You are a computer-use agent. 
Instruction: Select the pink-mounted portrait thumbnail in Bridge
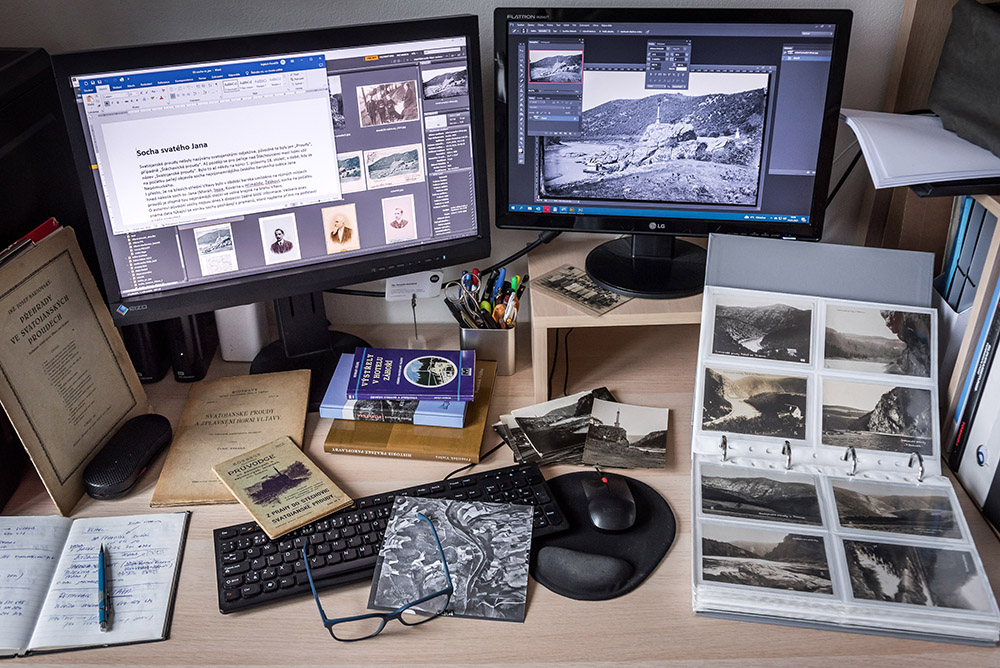399,219
